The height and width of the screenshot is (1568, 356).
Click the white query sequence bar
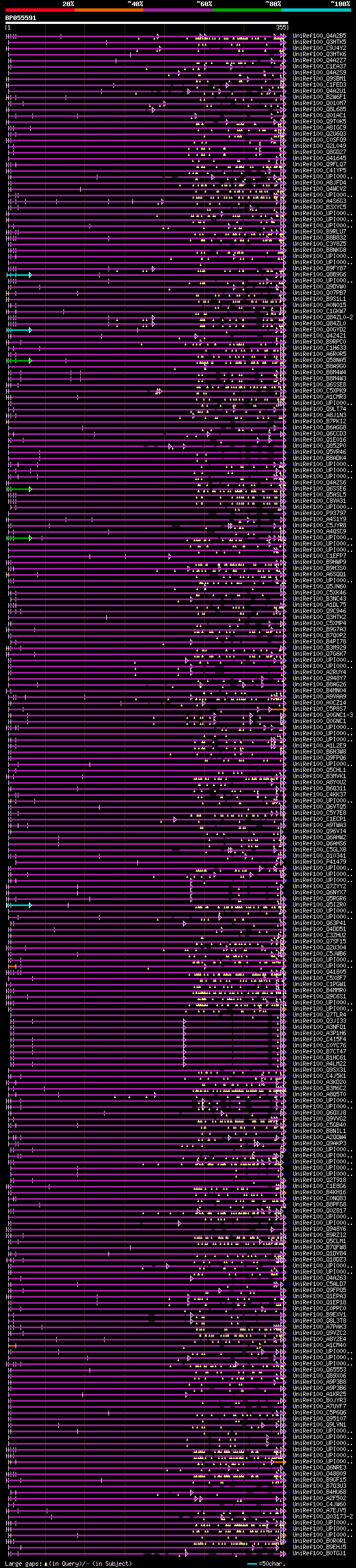147,23
